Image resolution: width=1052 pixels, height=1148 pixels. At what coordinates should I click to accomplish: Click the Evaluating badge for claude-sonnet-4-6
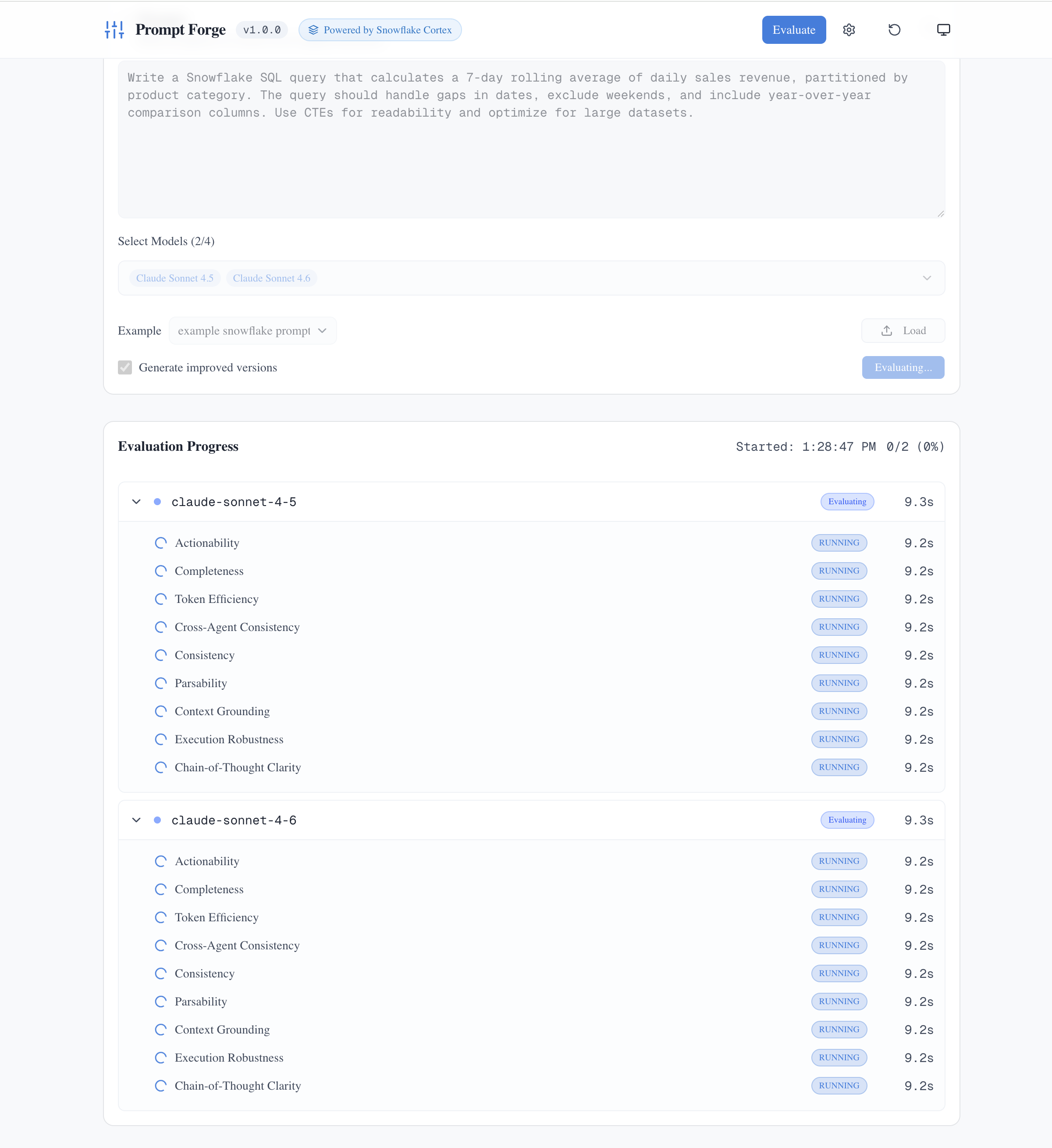point(847,820)
